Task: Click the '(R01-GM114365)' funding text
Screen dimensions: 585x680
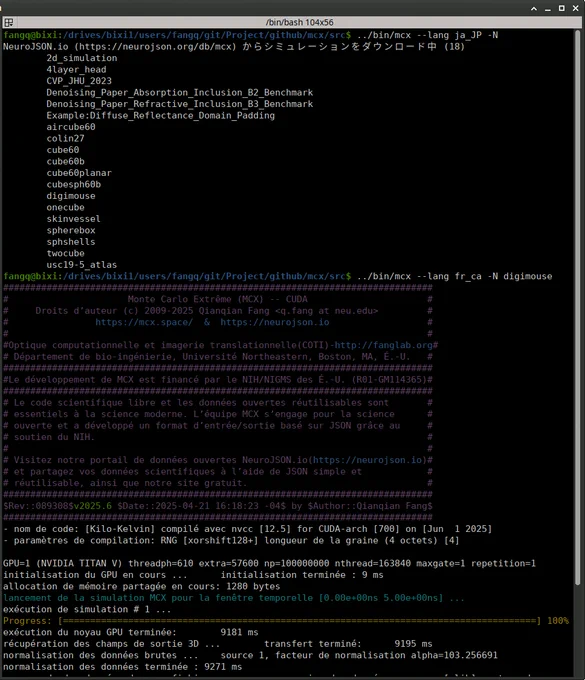Action: pyautogui.click(x=389, y=380)
